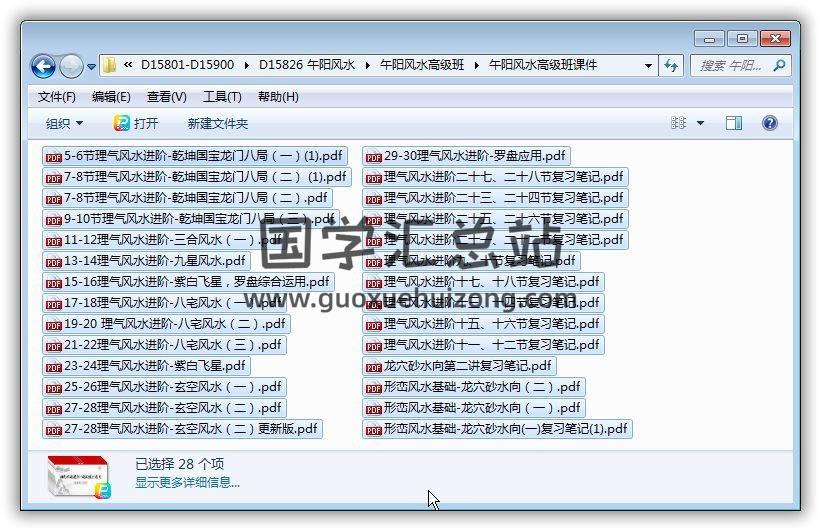This screenshot has width=821, height=531.
Task: Select PDF icon of 21-22 八宅风水（三）
Action: coord(53,346)
